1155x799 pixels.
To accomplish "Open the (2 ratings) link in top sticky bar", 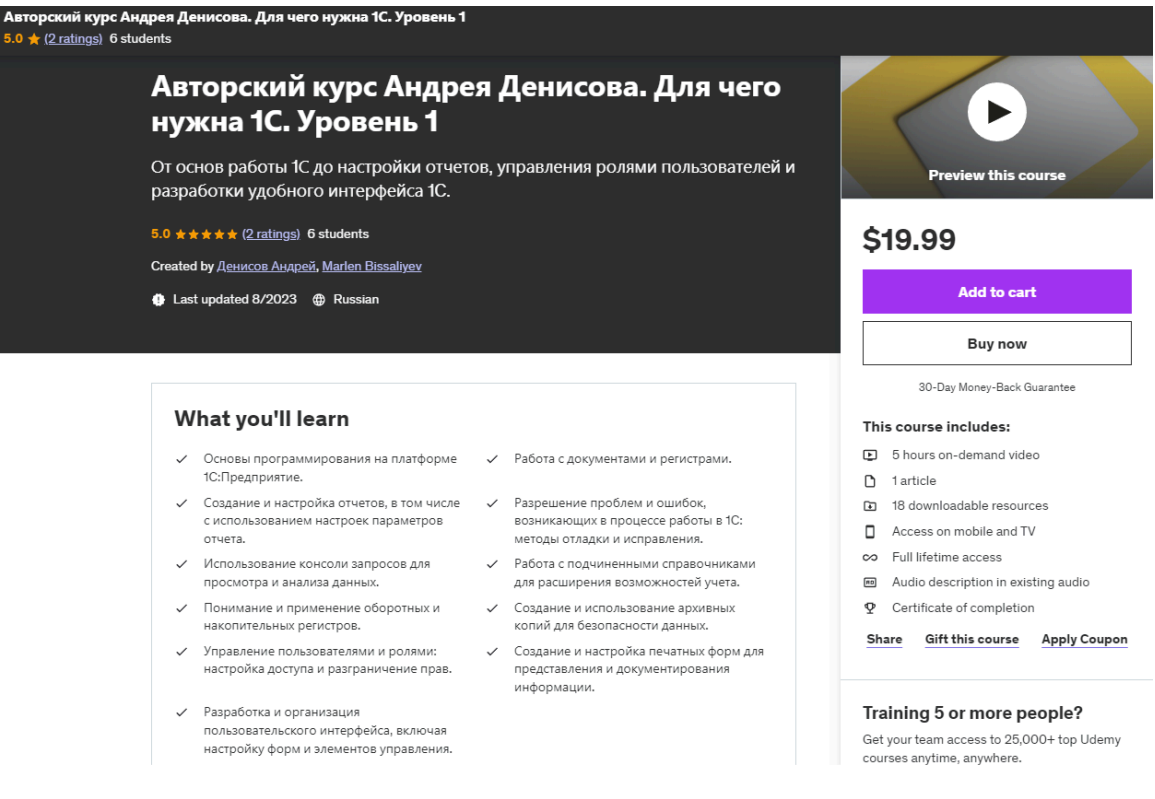I will 73,38.
